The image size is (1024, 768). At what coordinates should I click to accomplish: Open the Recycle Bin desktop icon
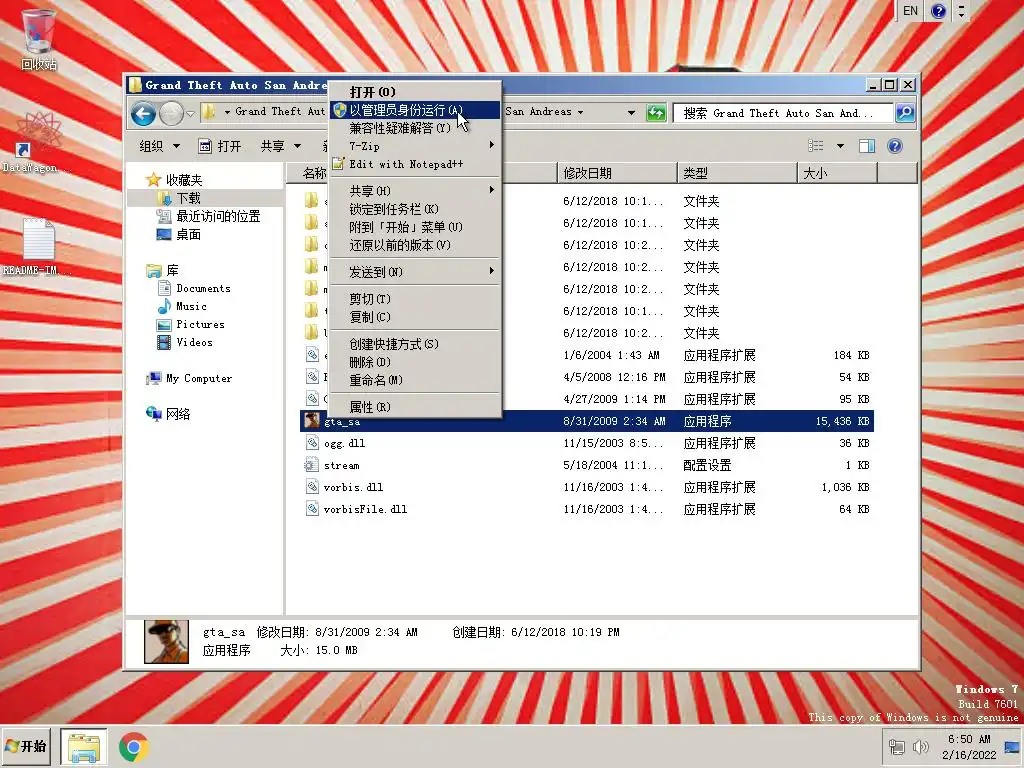[39, 39]
